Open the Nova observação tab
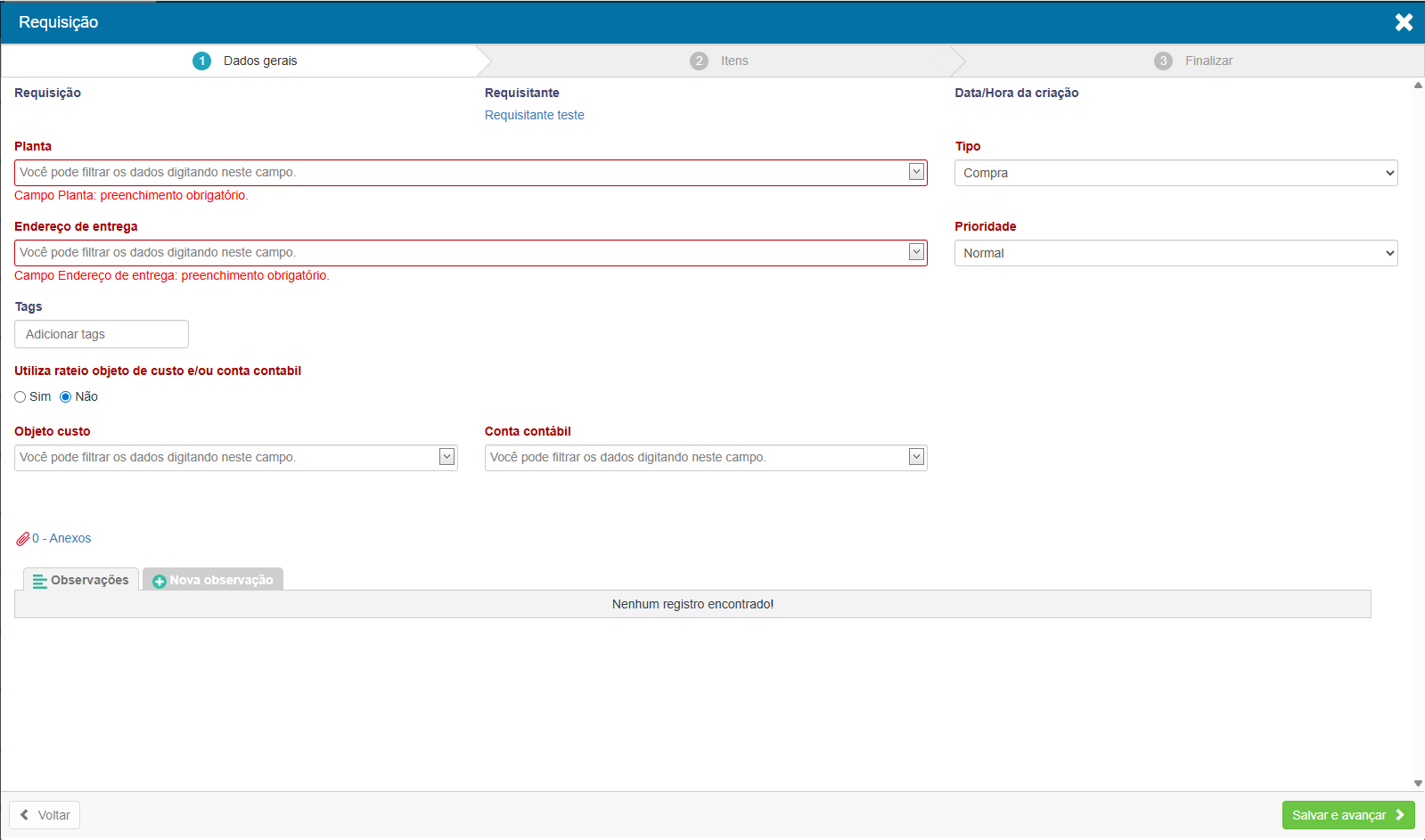 [x=214, y=580]
